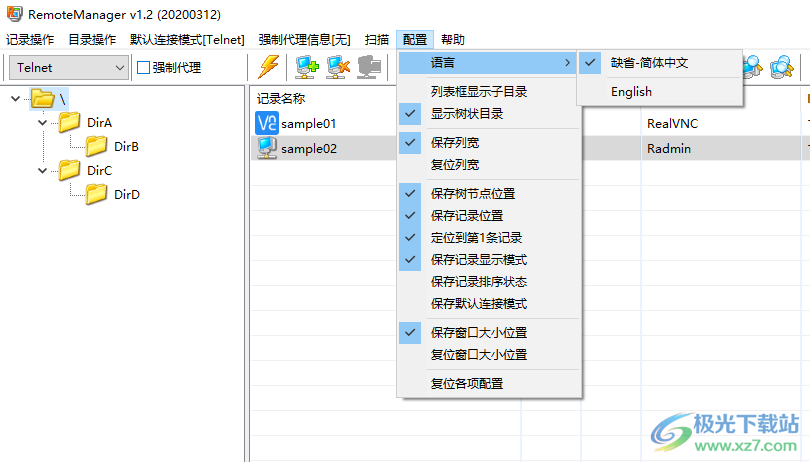Close the 配置 menu from menu bar
This screenshot has height=462, width=810.
pos(415,40)
